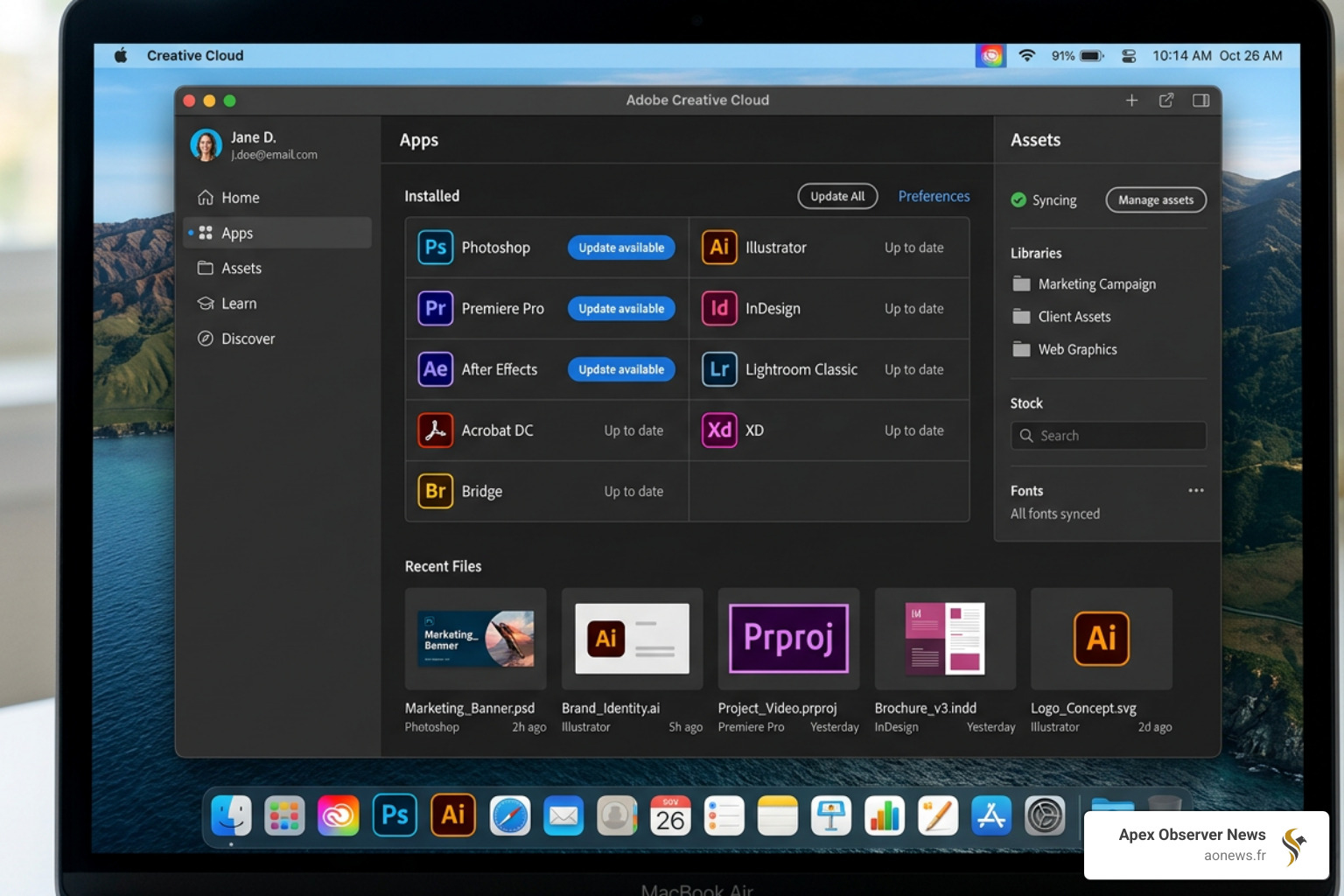Launch Photoshop from the Dock
The height and width of the screenshot is (896, 1344).
(x=395, y=815)
